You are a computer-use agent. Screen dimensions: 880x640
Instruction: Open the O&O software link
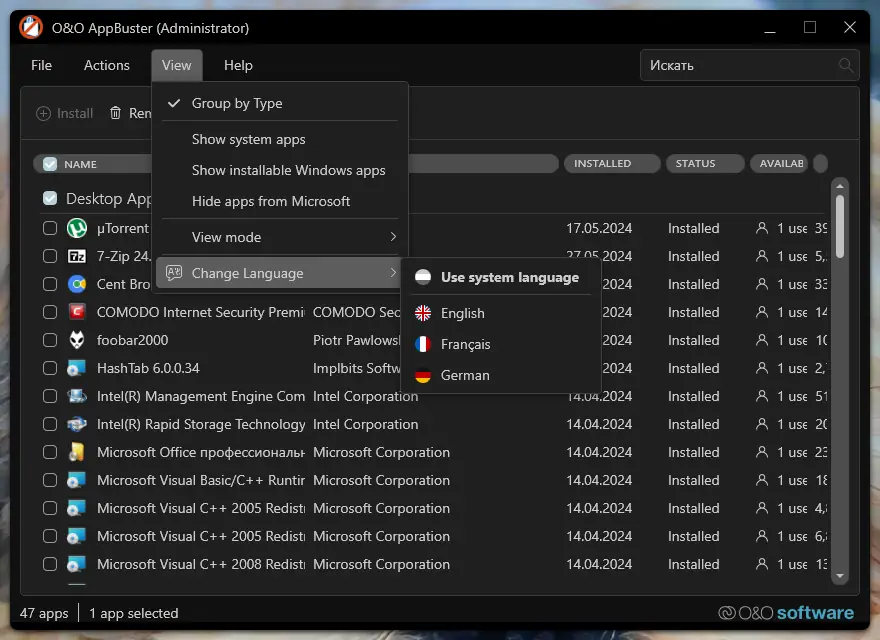(x=786, y=613)
